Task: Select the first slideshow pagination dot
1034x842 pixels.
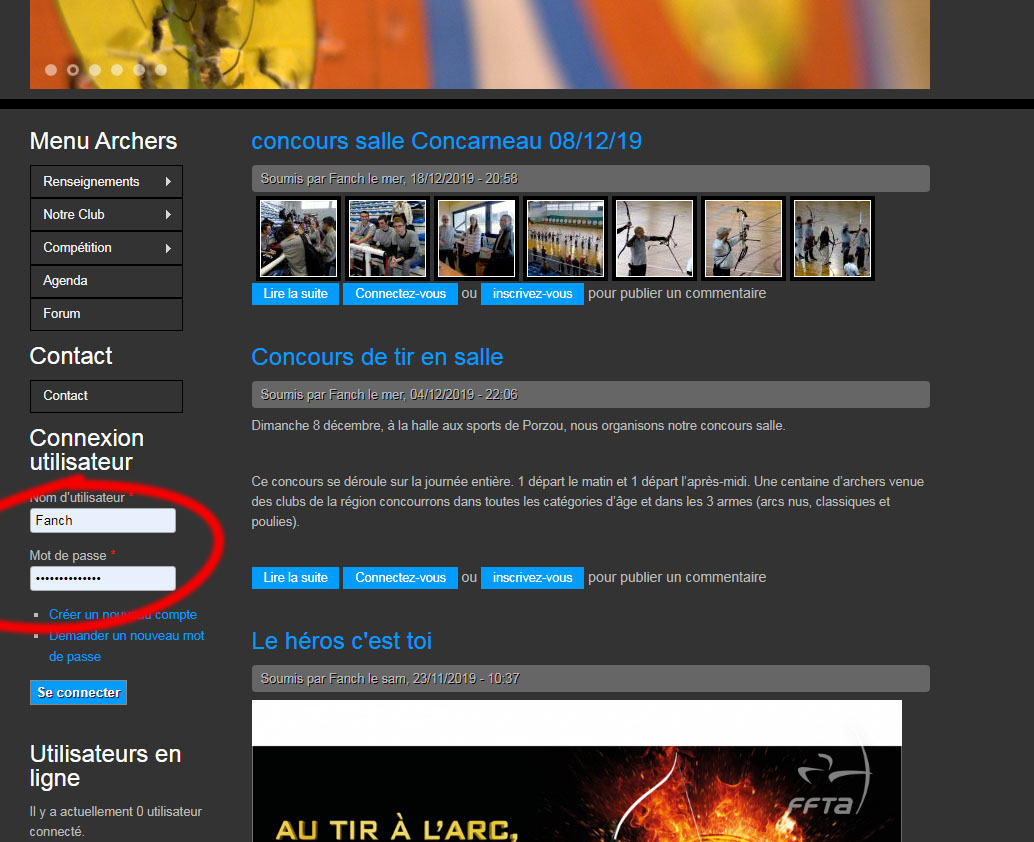Action: point(51,70)
